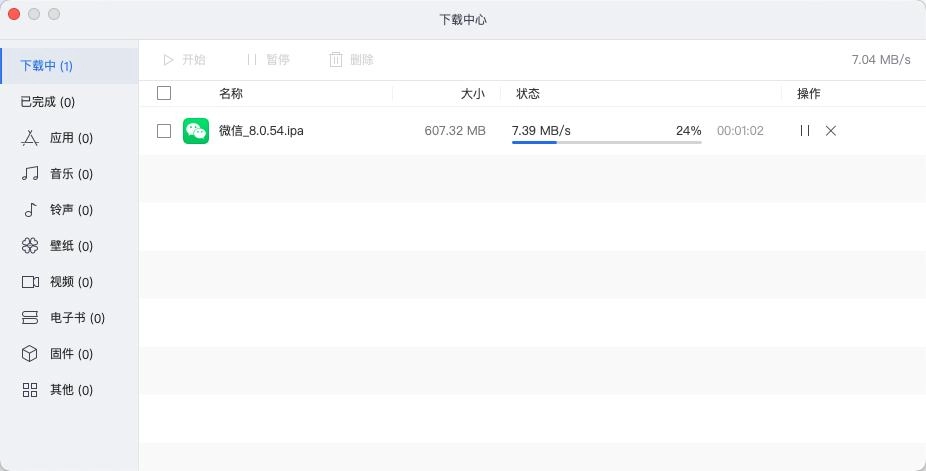Click the 电子书 ebook icon
This screenshot has width=926, height=471.
point(30,318)
